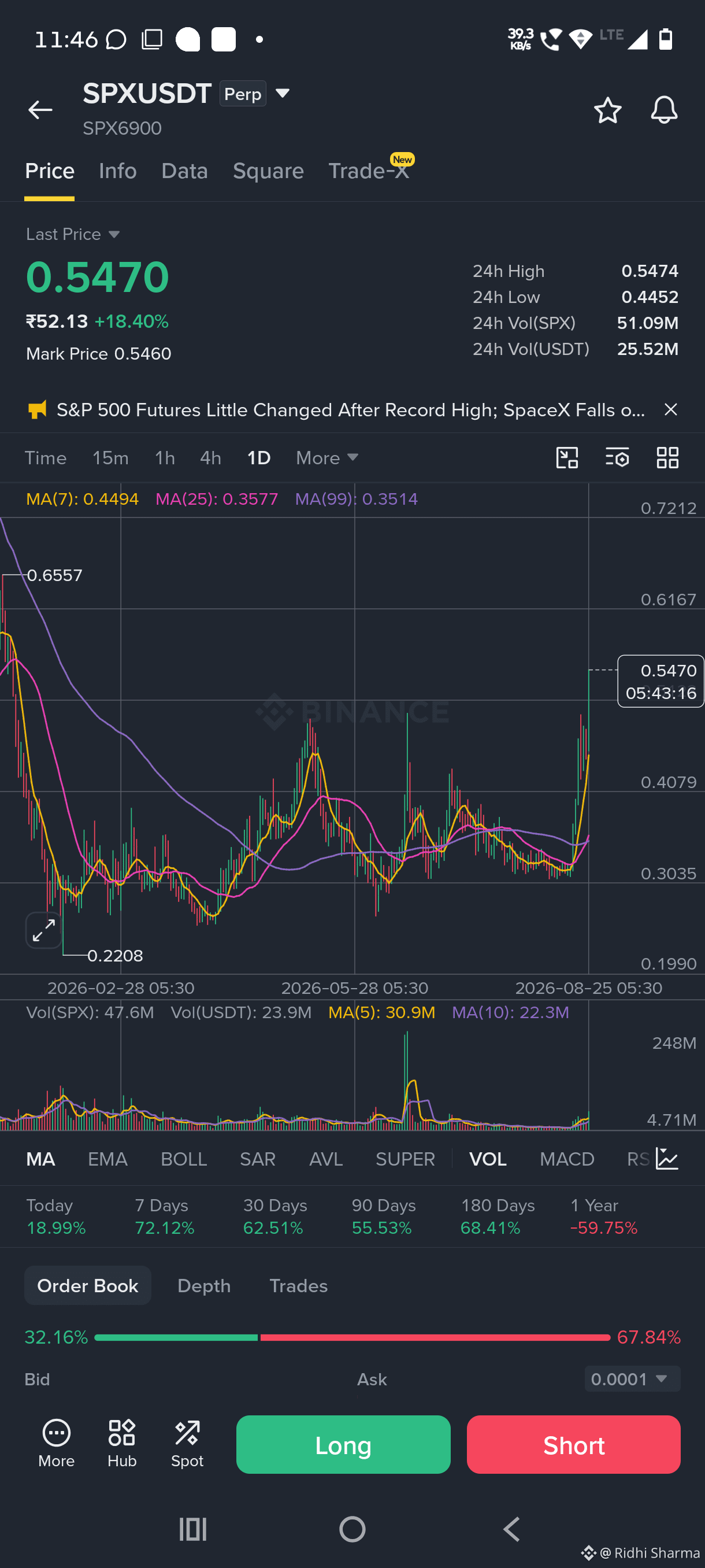Click the megaphone announcement icon
The image size is (705, 1568).
tap(38, 410)
